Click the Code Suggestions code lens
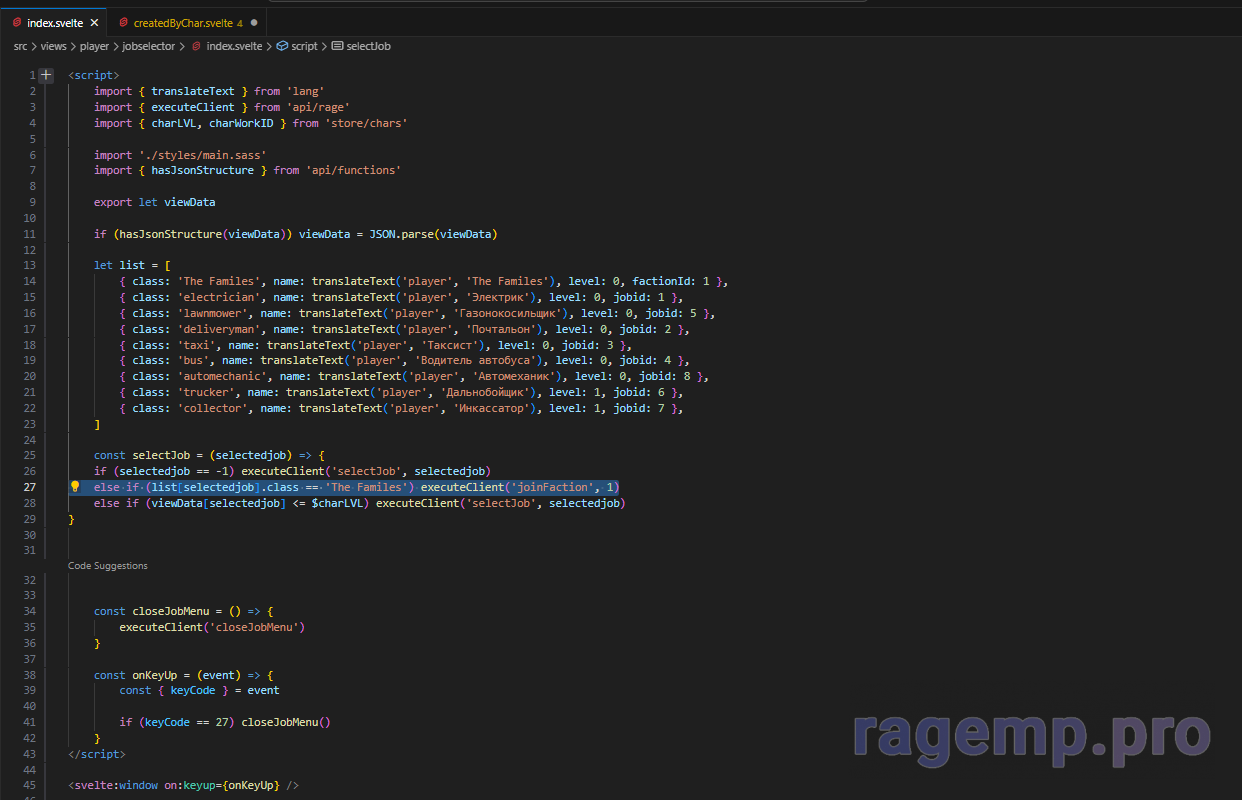Viewport: 1242px width, 800px height. tap(108, 566)
